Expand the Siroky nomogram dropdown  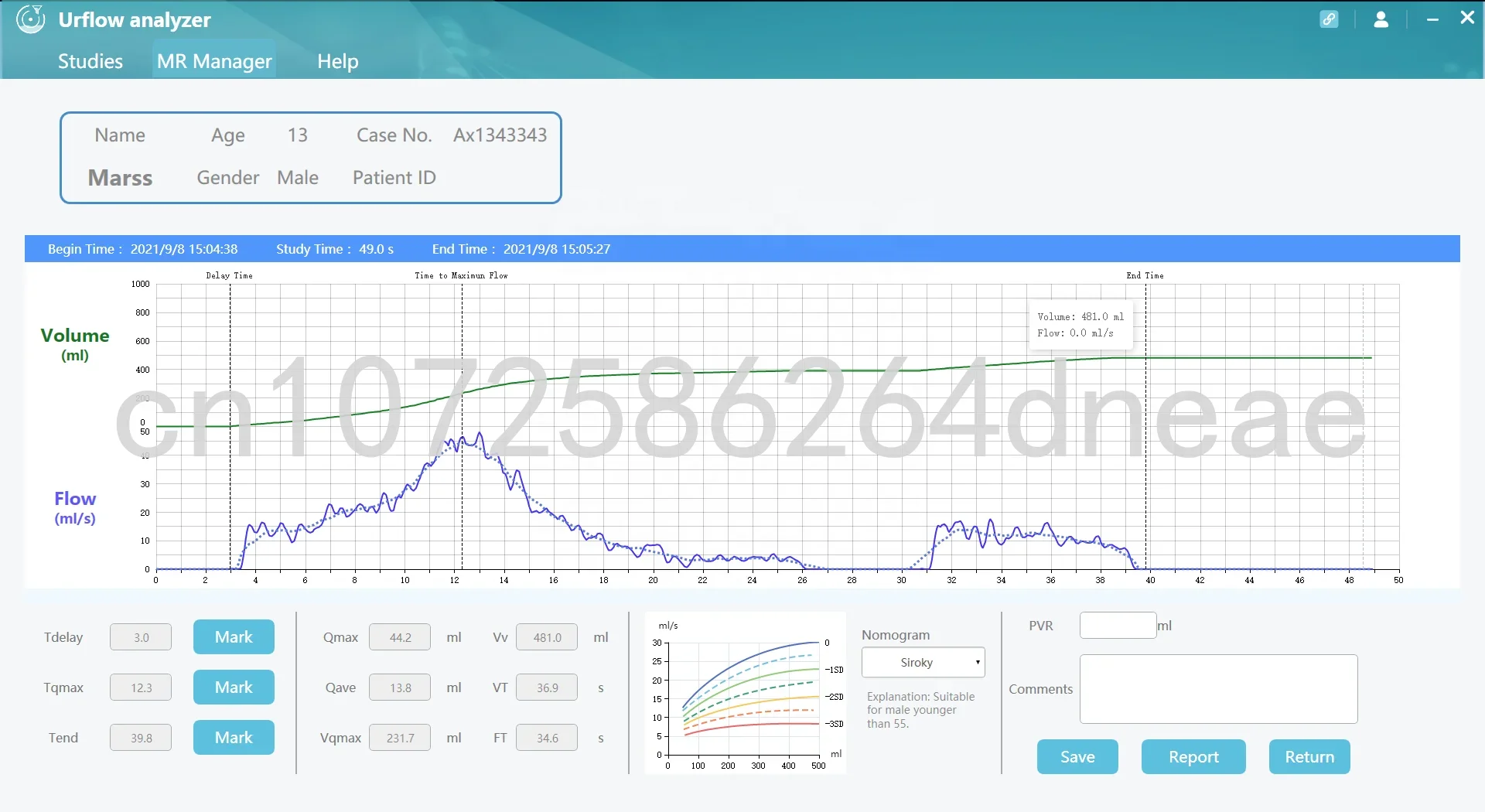coord(923,663)
